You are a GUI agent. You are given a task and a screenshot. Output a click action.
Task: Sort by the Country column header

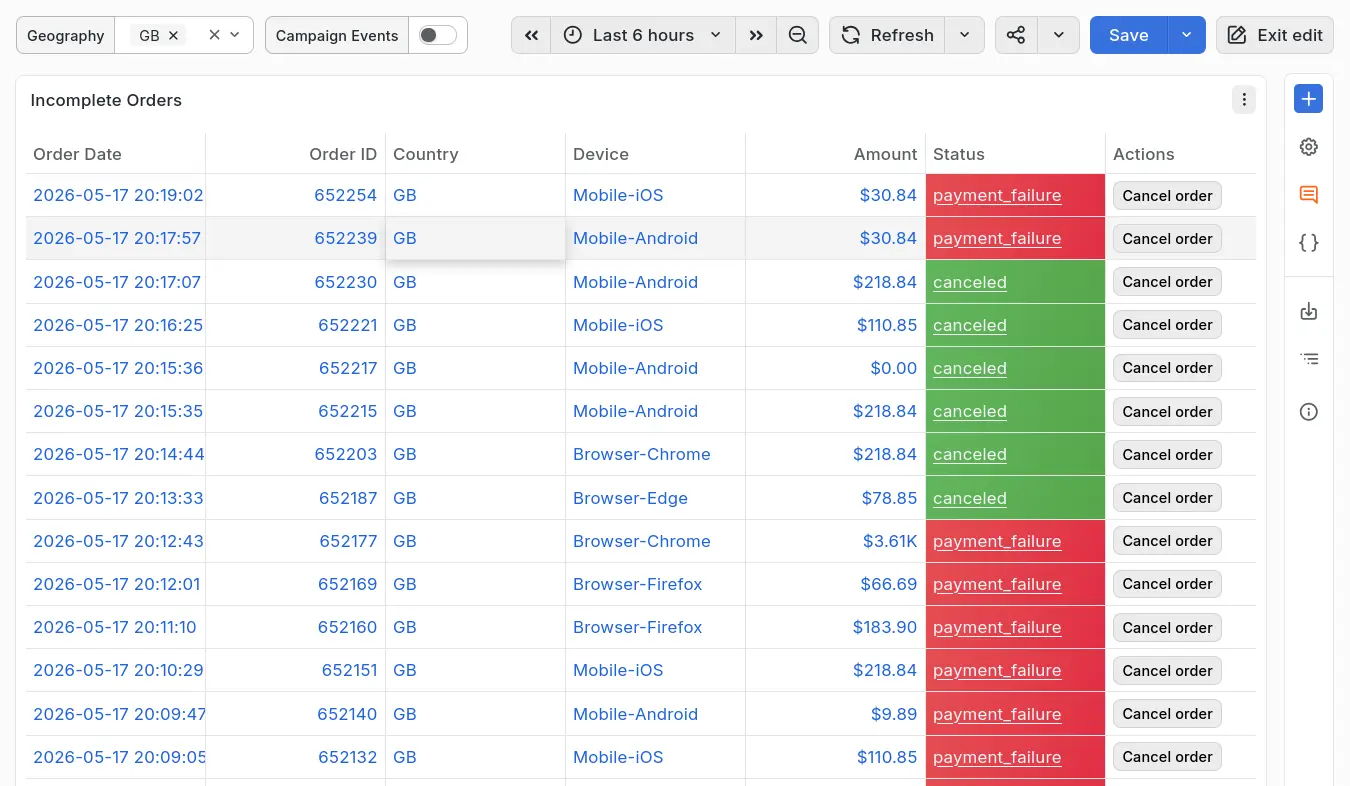426,154
